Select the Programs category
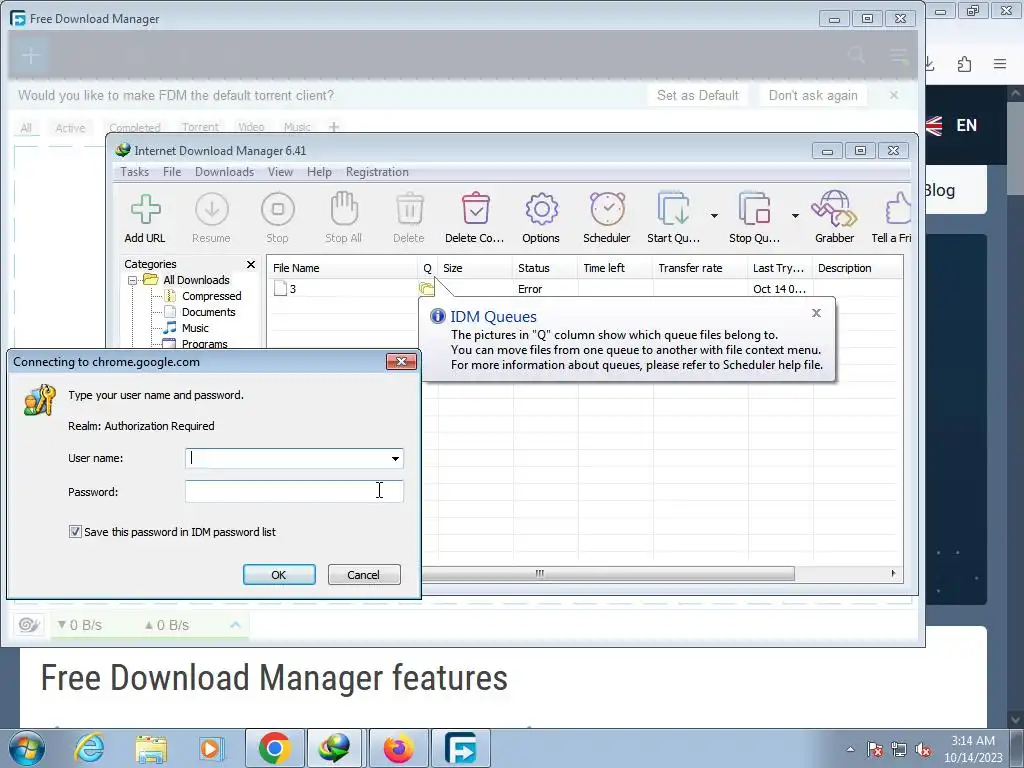Screen dimensions: 1024x768 [x=204, y=344]
